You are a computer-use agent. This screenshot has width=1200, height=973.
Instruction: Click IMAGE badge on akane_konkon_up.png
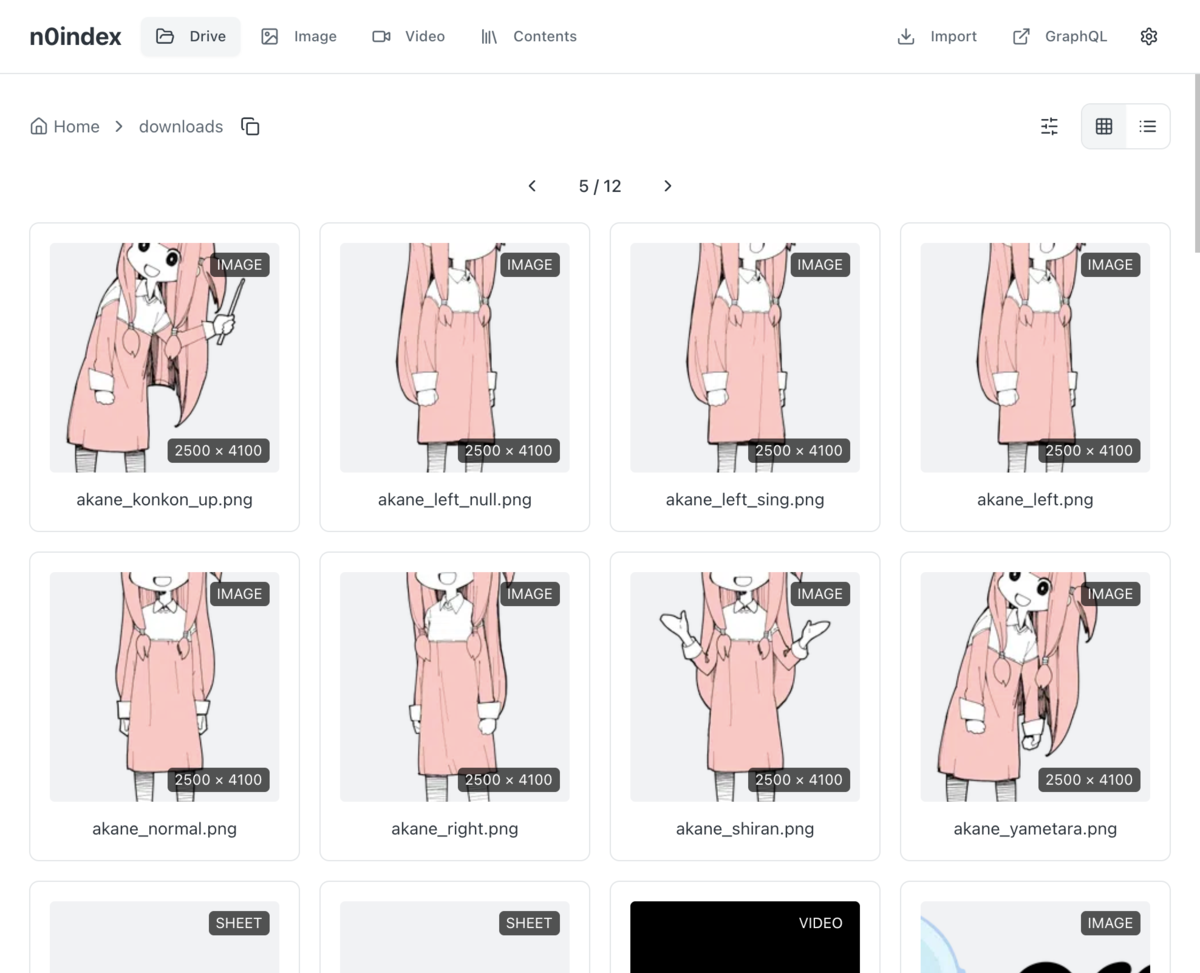239,265
